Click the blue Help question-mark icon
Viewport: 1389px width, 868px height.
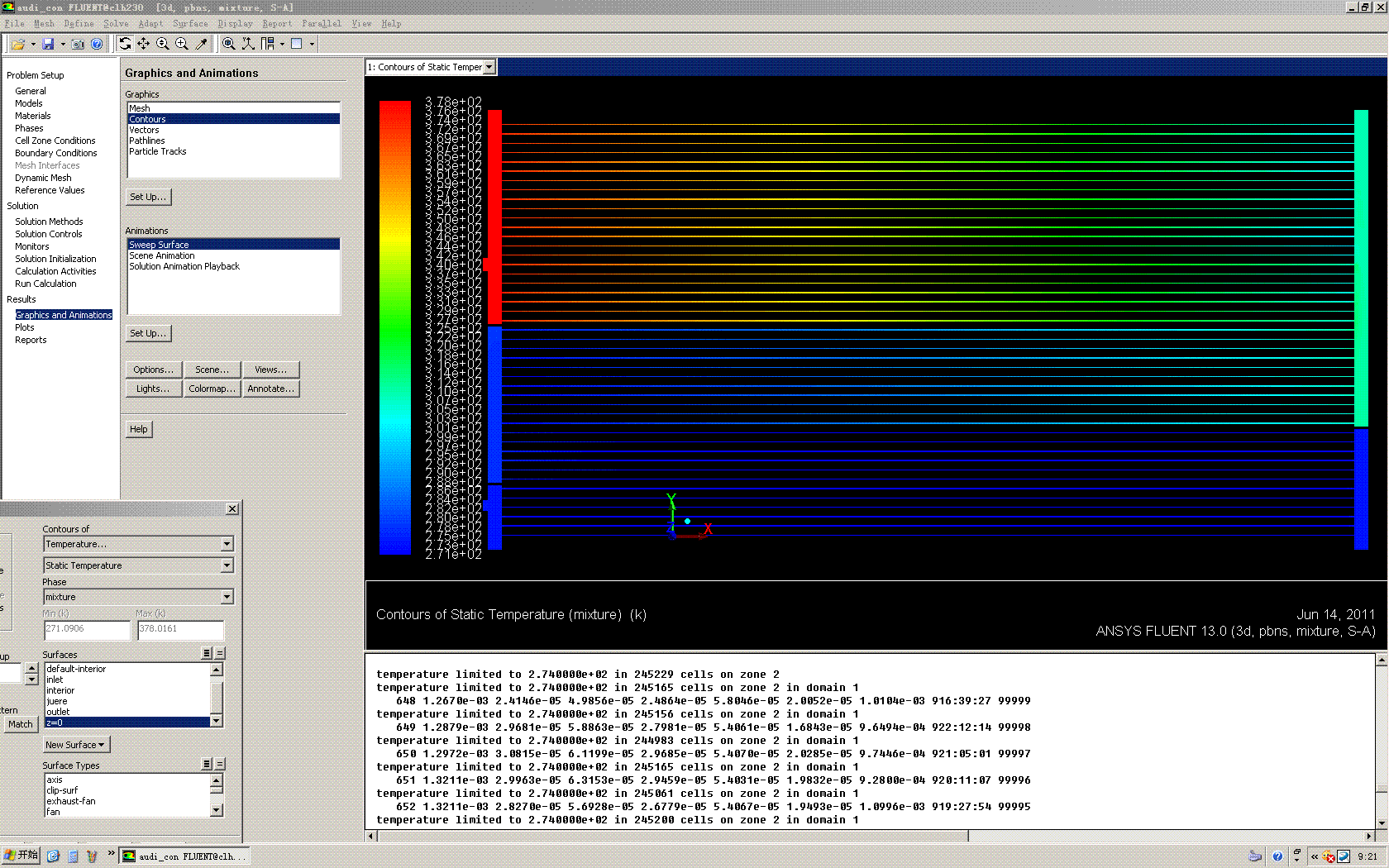click(x=97, y=44)
